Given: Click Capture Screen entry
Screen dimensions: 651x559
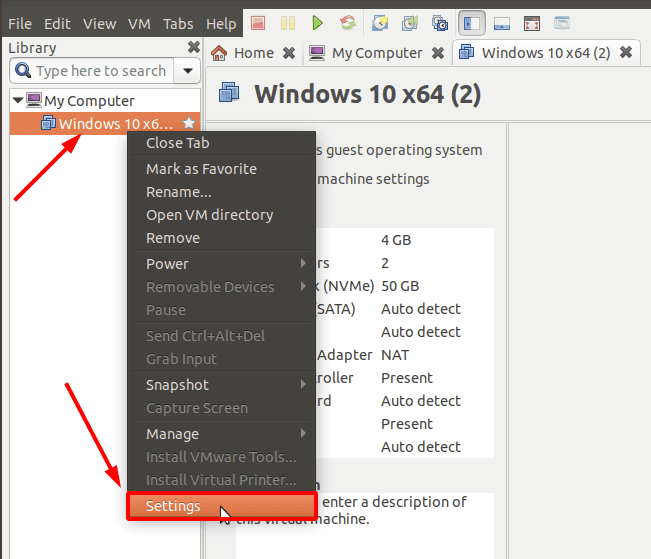Looking at the screenshot, I should pyautogui.click(x=222, y=408).
